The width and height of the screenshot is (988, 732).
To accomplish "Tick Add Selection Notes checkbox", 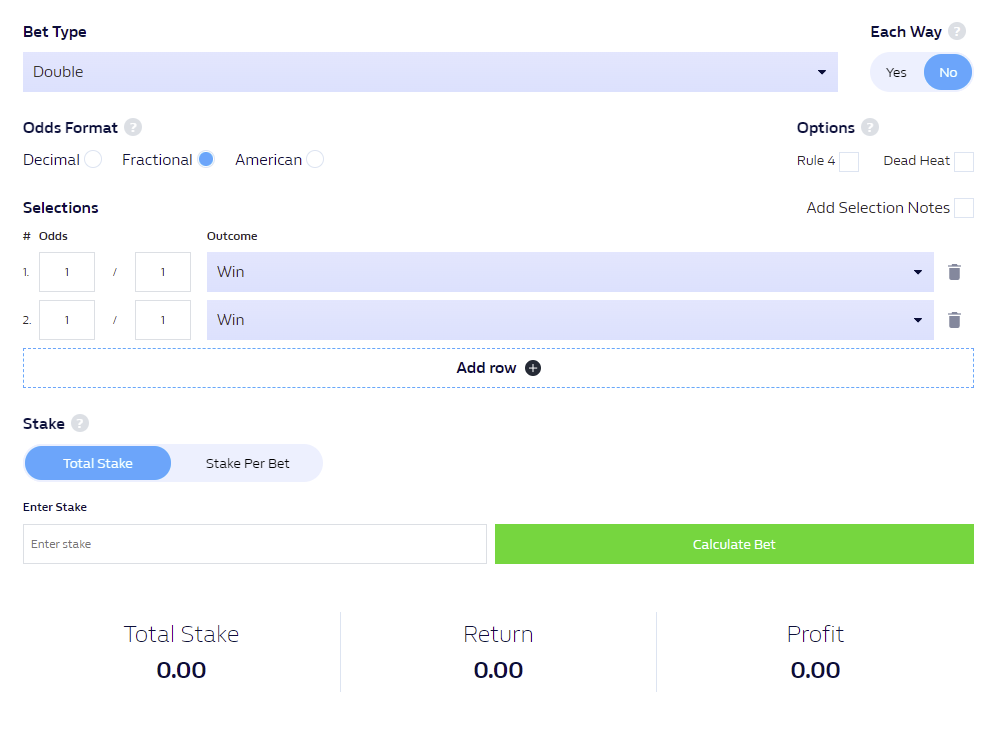I will [x=963, y=208].
